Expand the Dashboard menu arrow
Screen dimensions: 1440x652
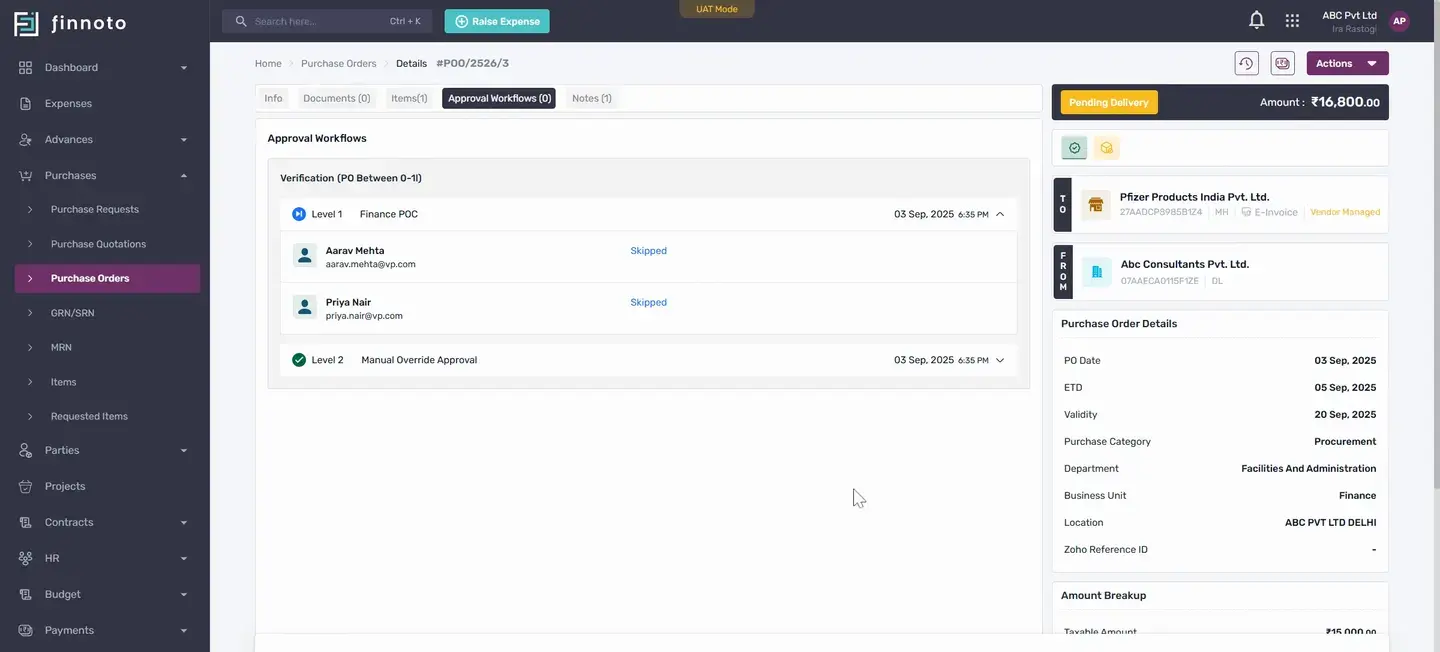pos(184,68)
